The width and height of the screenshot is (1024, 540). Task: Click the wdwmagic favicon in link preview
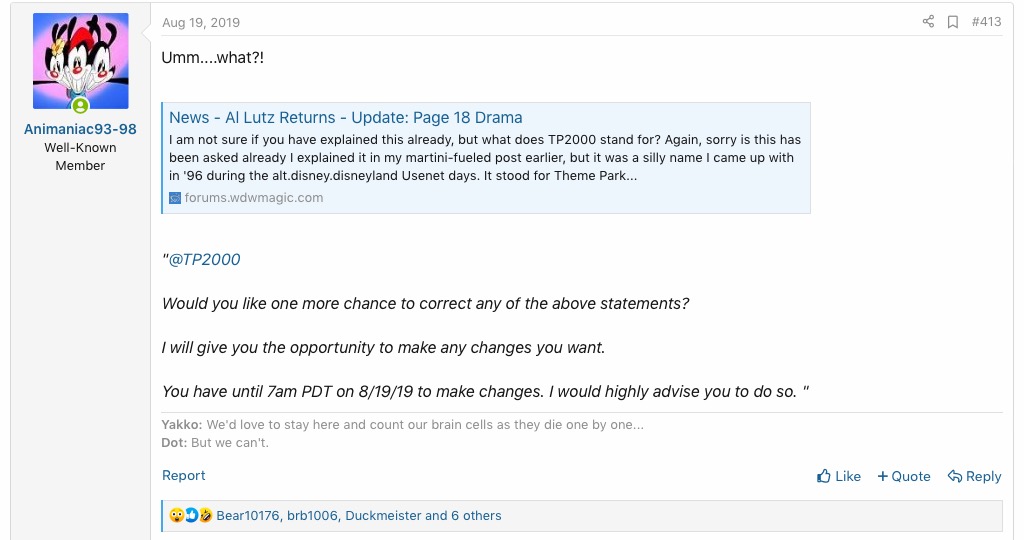[x=175, y=198]
